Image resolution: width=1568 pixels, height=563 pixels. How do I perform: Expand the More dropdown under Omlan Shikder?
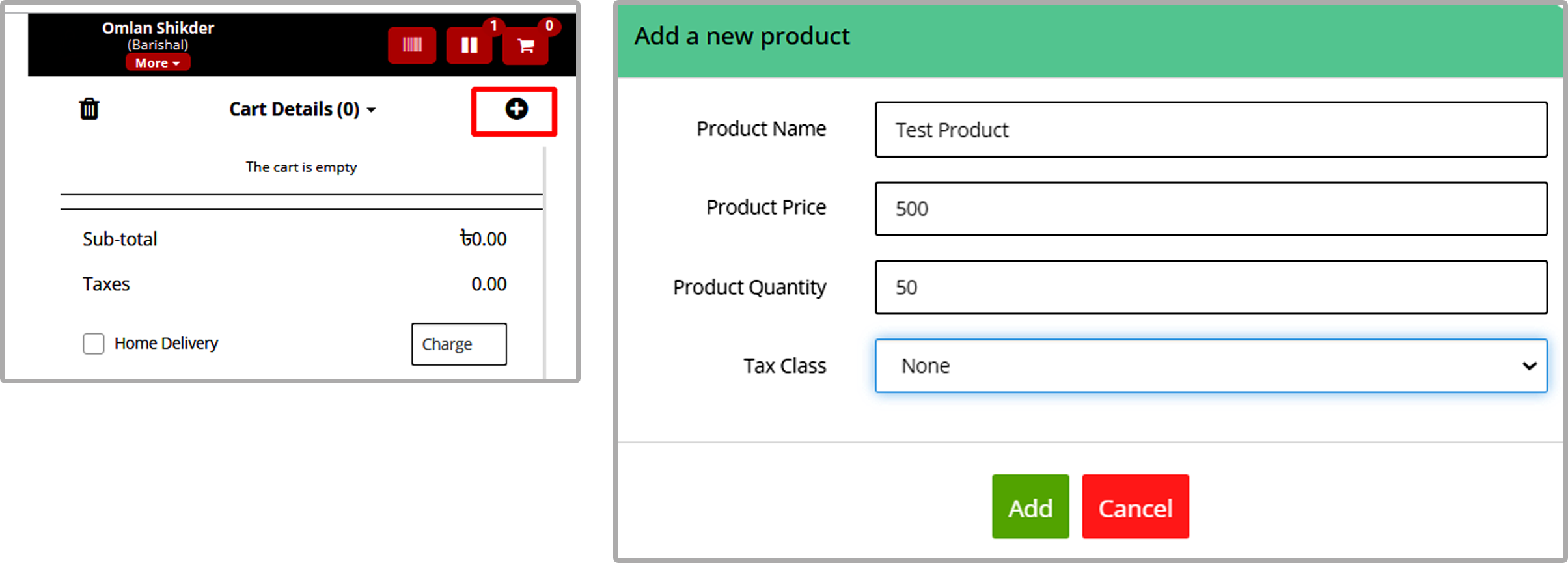tap(158, 62)
